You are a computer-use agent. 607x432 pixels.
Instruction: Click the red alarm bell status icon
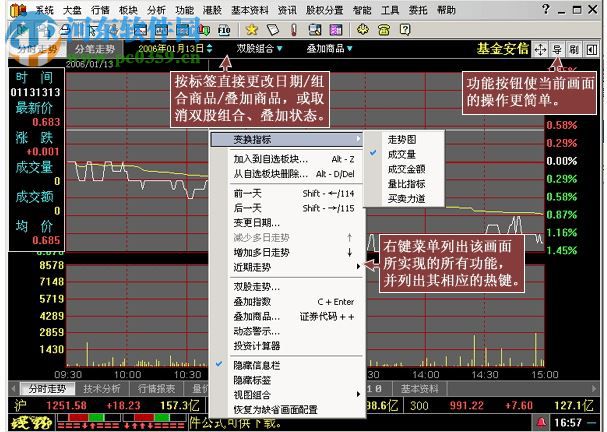[541, 422]
